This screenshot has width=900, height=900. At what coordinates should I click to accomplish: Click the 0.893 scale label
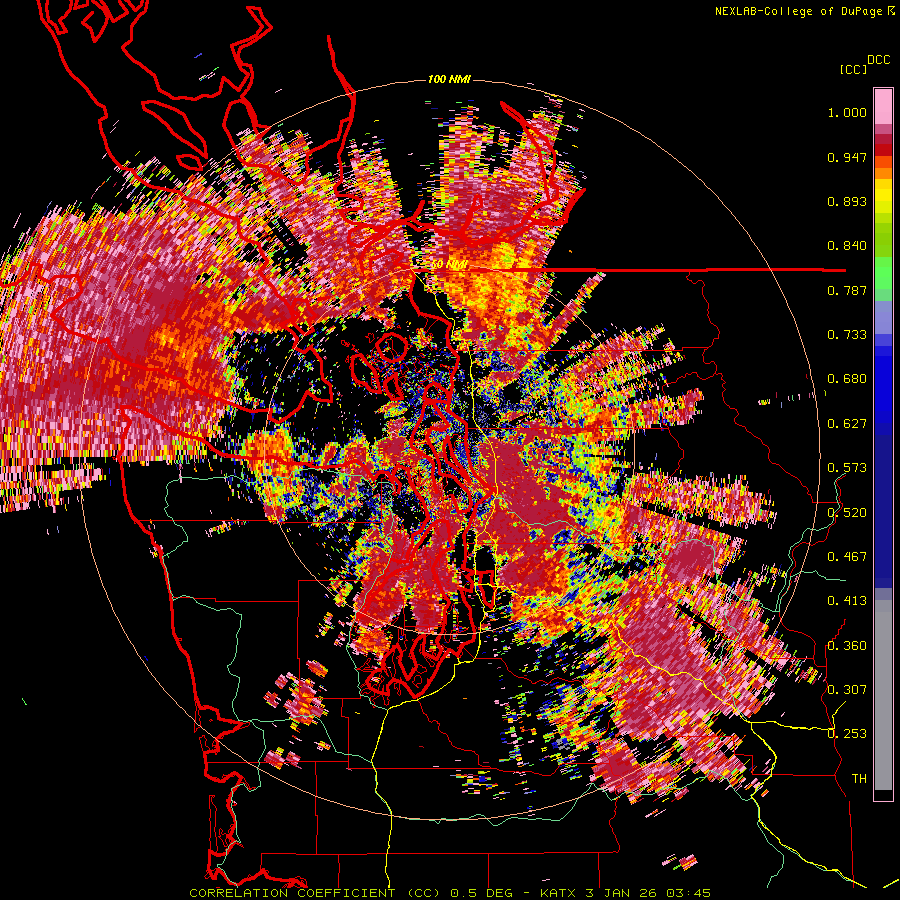847,201
